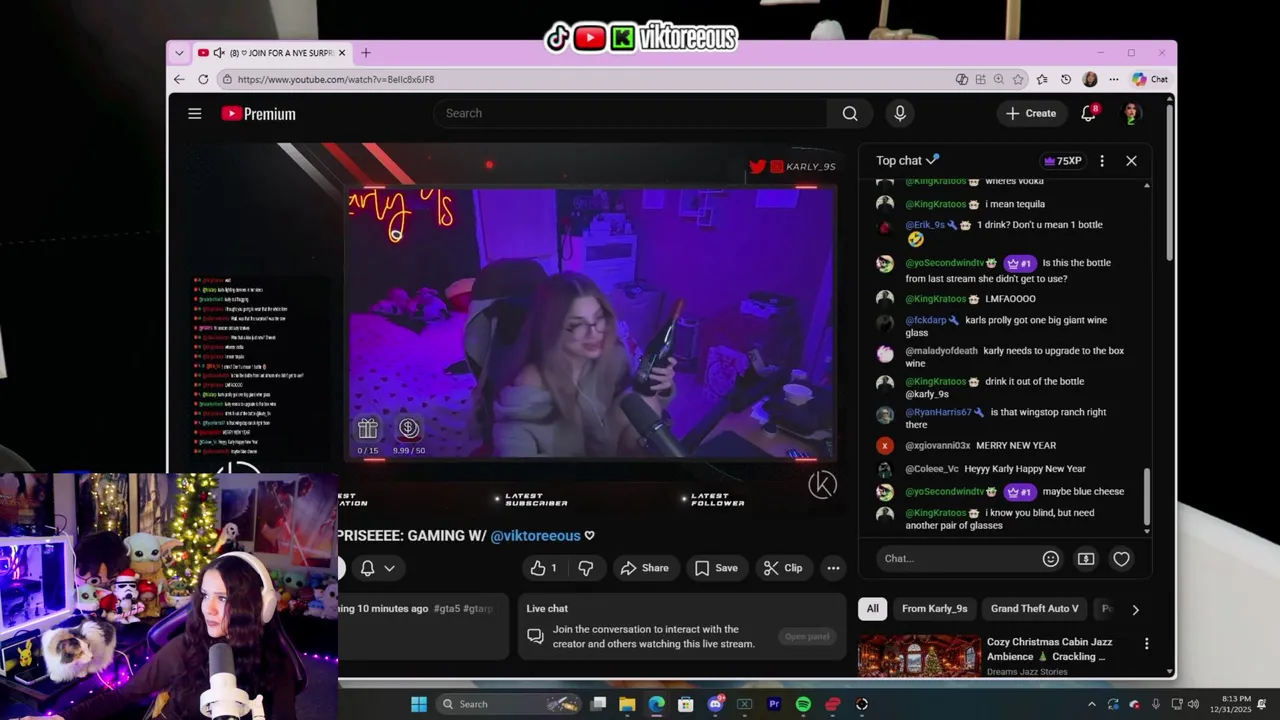Click the Dreams Jazz Stories channel name

coord(1027,672)
